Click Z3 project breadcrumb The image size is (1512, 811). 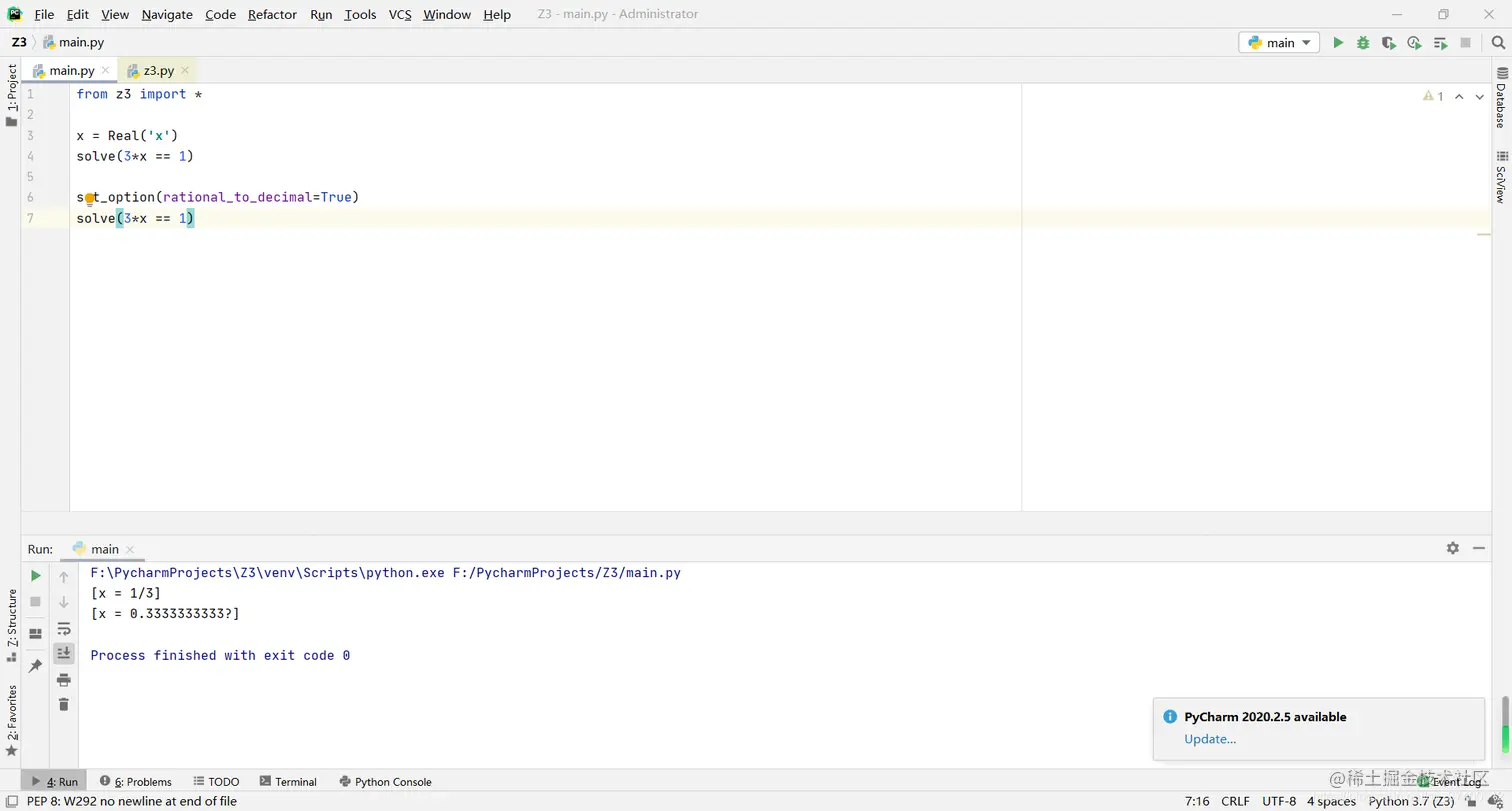[19, 42]
